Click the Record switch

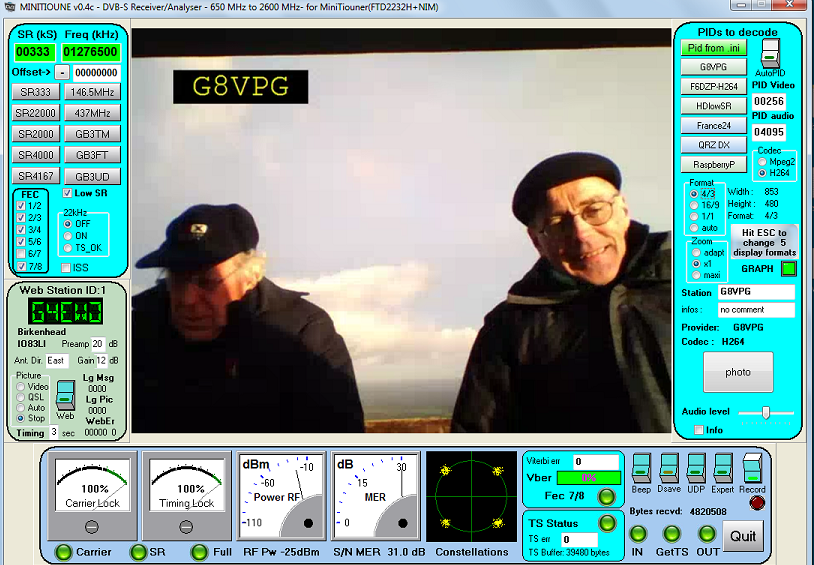[x=752, y=471]
